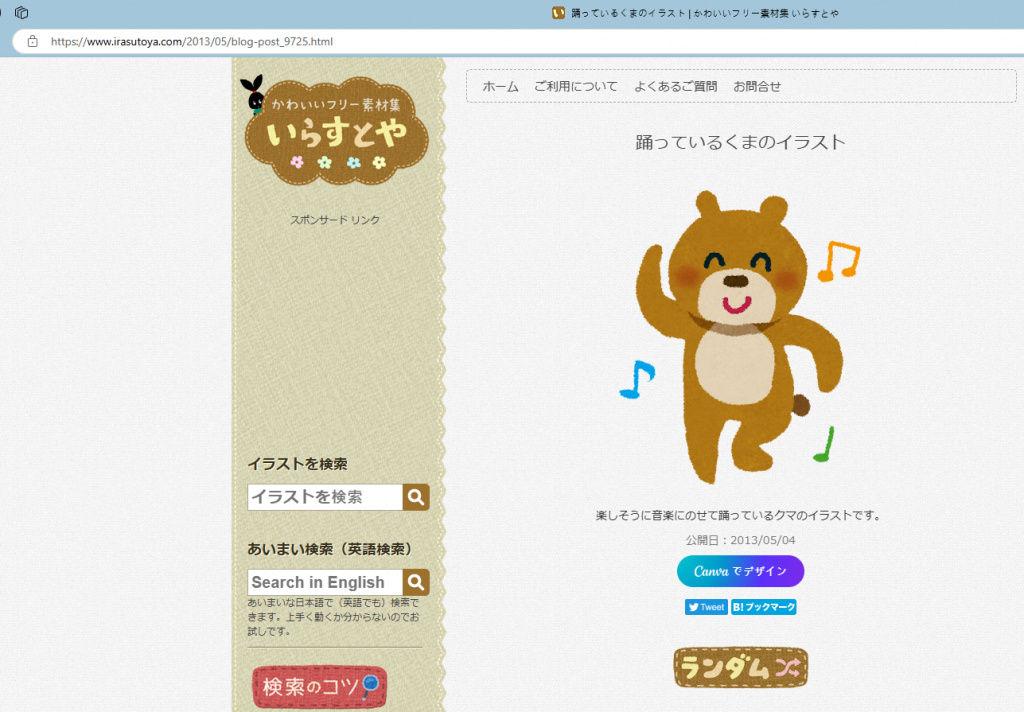Screen dimensions: 1024x712
Task: Click the site info lock icon
Action: [x=33, y=42]
